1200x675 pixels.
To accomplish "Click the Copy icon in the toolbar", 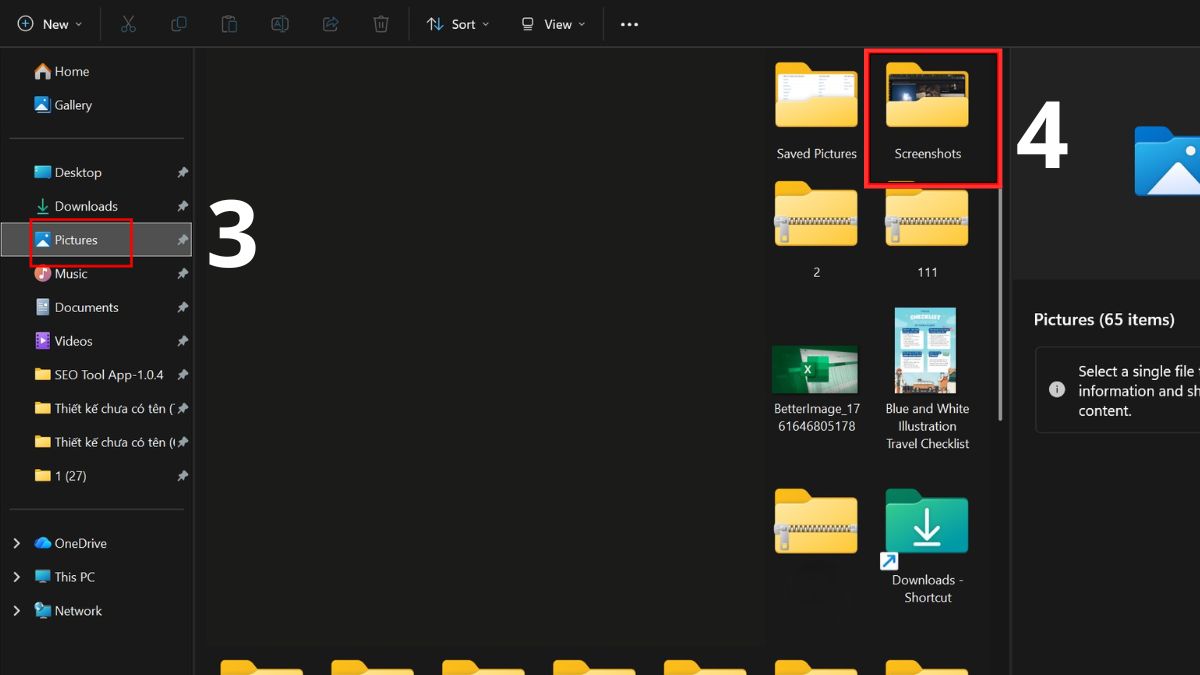I will [178, 23].
